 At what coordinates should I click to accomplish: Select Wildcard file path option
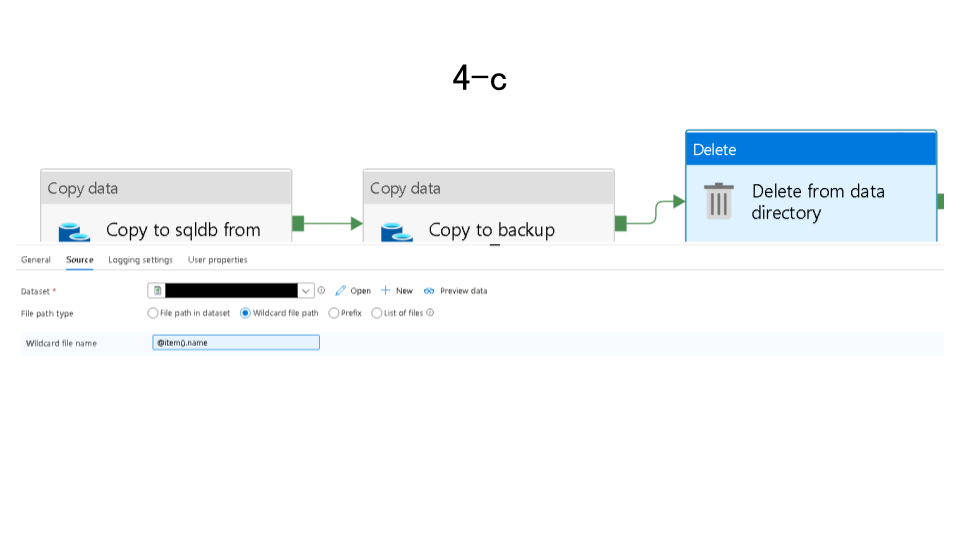point(245,313)
